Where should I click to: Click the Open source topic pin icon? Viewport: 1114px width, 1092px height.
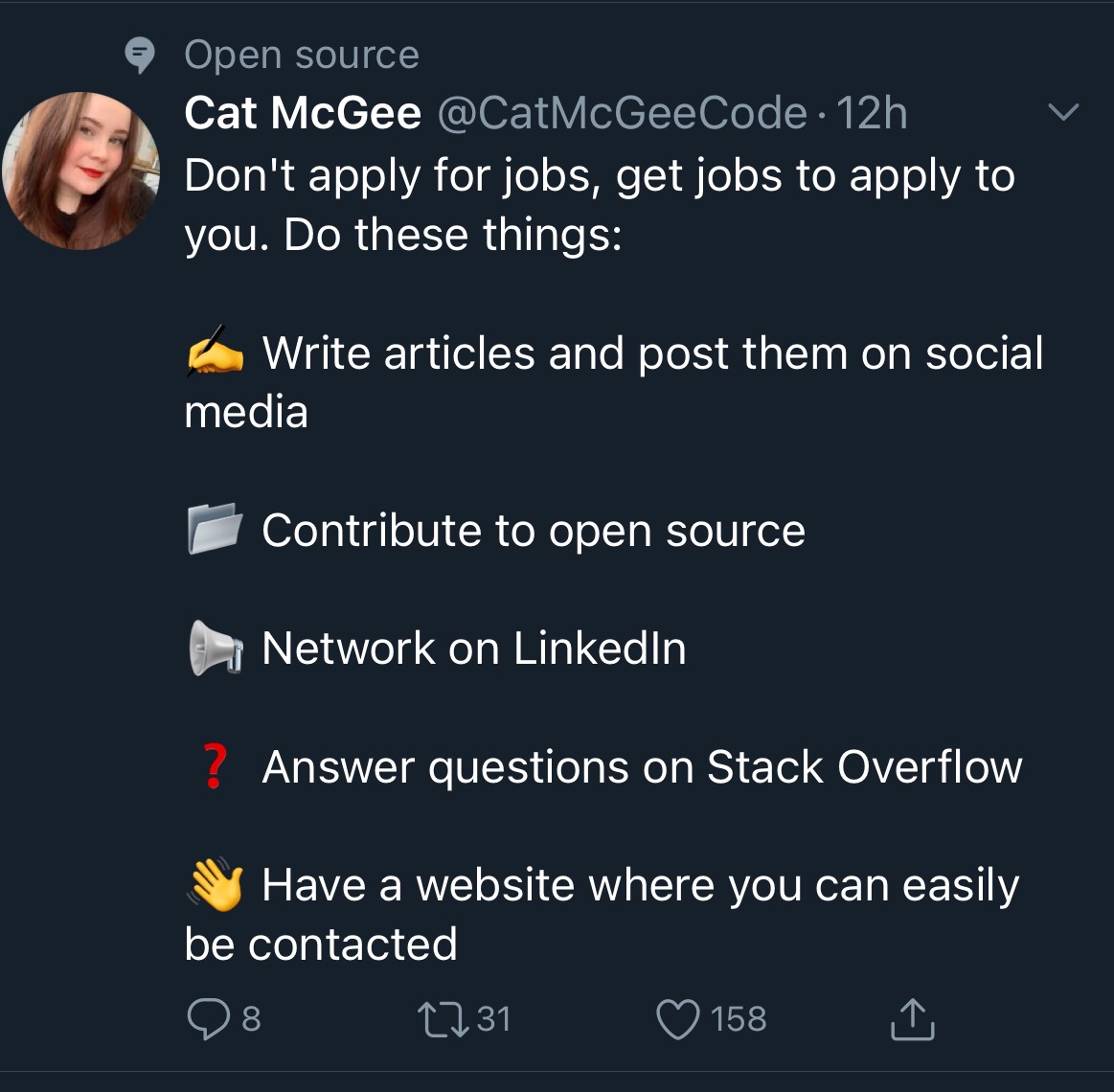pos(140,54)
